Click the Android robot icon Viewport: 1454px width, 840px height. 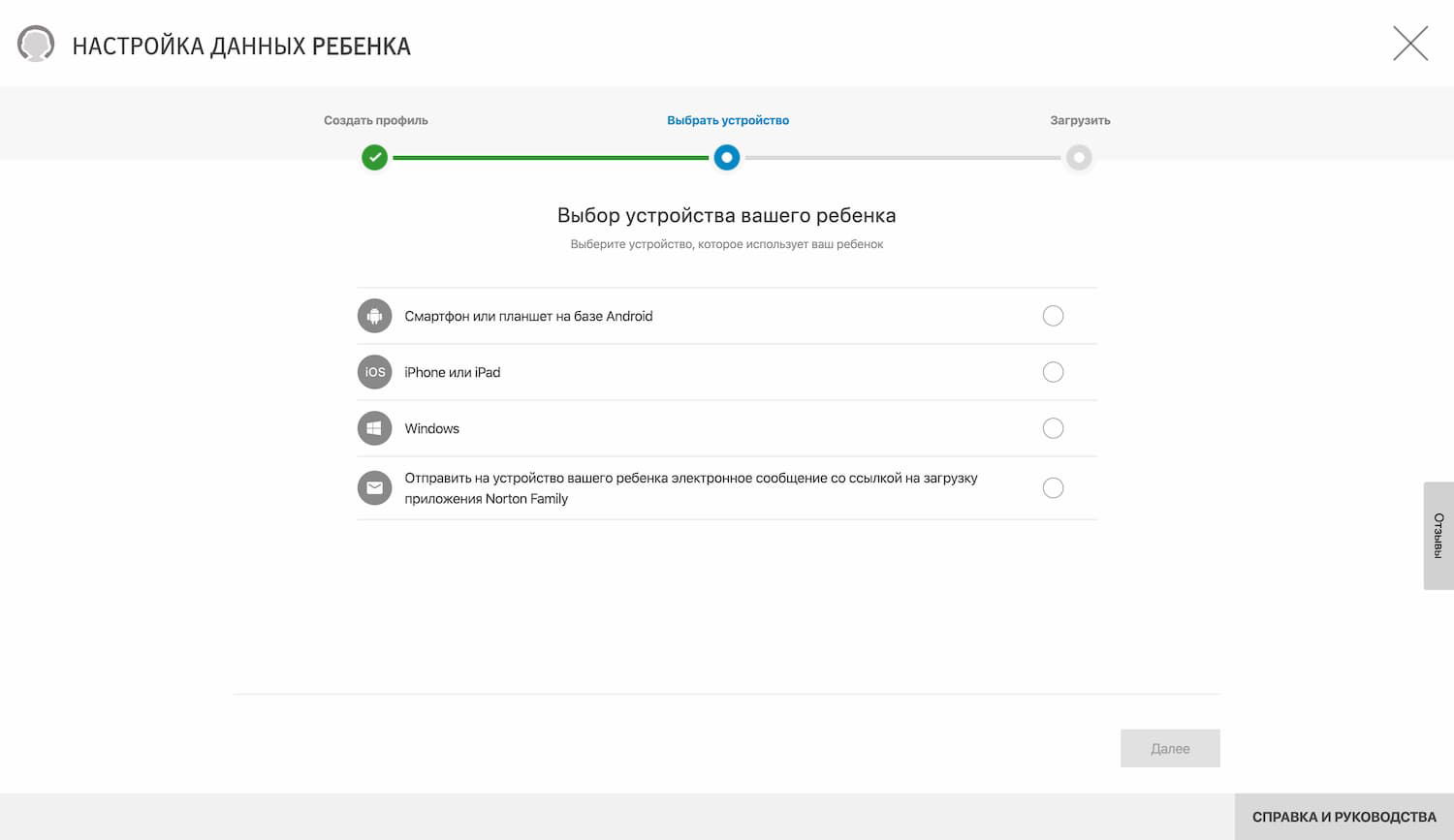coord(374,316)
